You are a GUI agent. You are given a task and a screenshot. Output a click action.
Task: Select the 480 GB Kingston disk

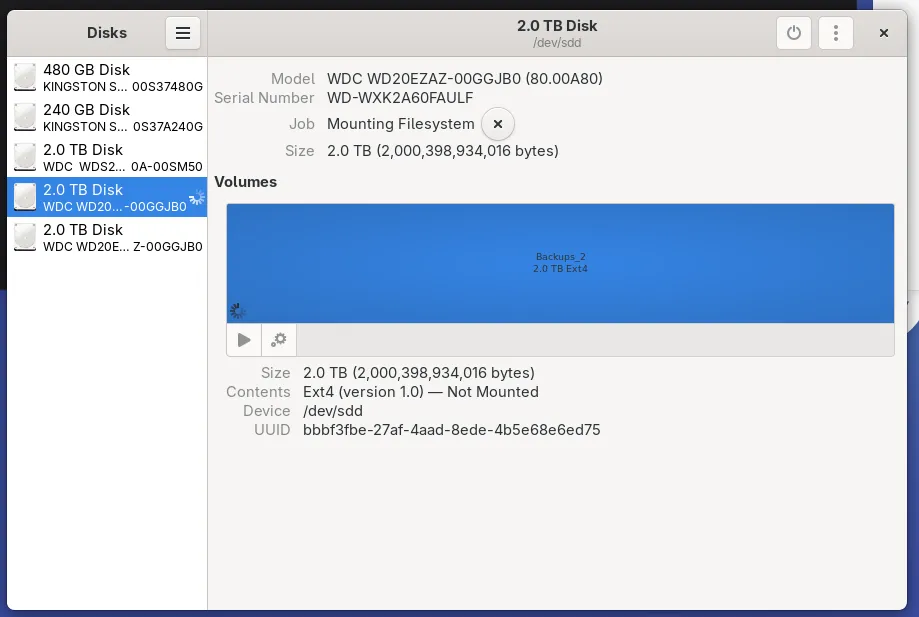pos(107,77)
